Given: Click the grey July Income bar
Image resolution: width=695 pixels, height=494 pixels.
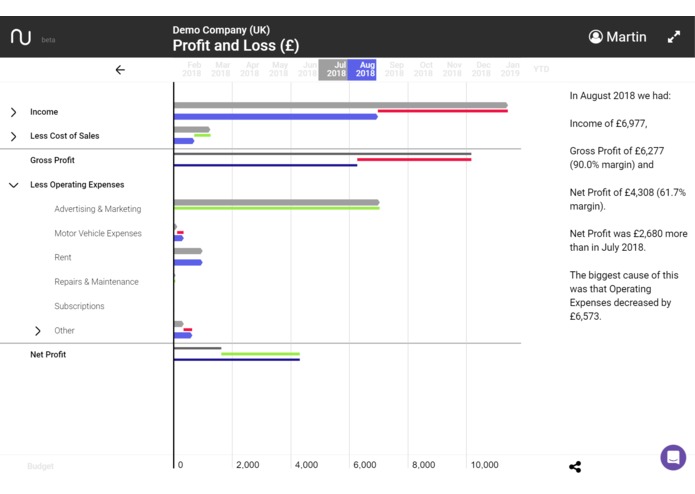Looking at the screenshot, I should (x=341, y=105).
